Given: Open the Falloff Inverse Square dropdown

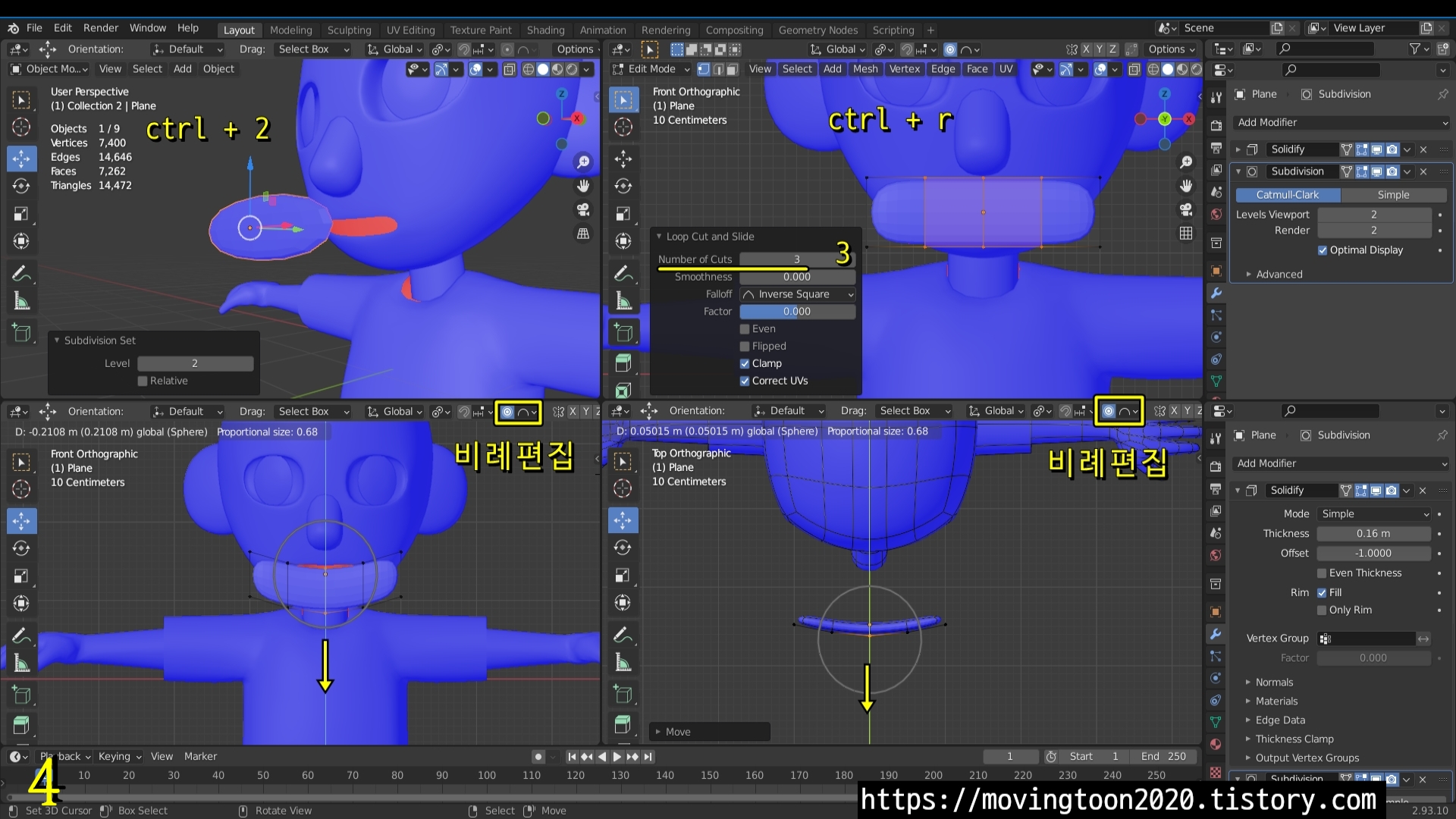Looking at the screenshot, I should tap(798, 294).
